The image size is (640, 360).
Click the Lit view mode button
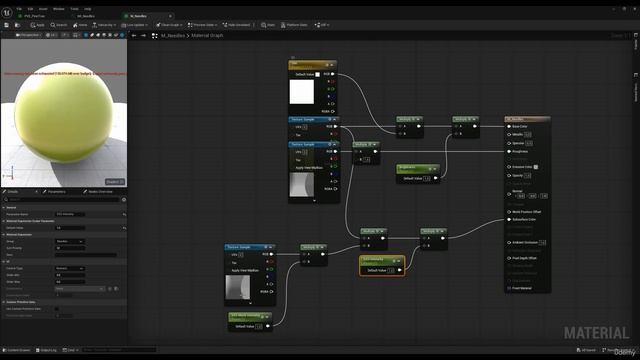pyautogui.click(x=51, y=35)
